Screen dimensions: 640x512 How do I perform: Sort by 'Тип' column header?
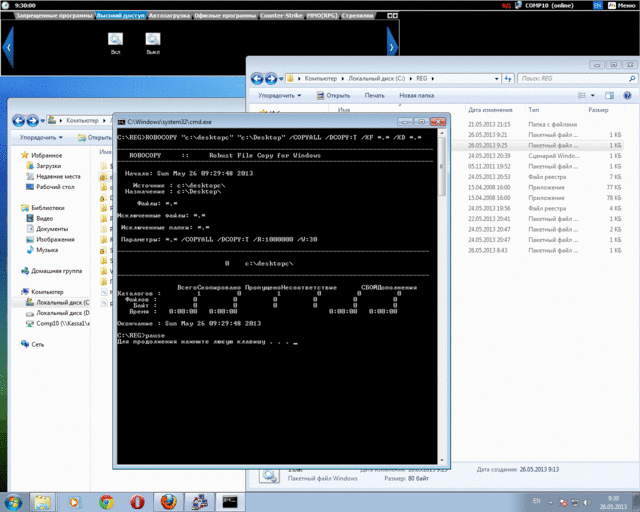[533, 110]
